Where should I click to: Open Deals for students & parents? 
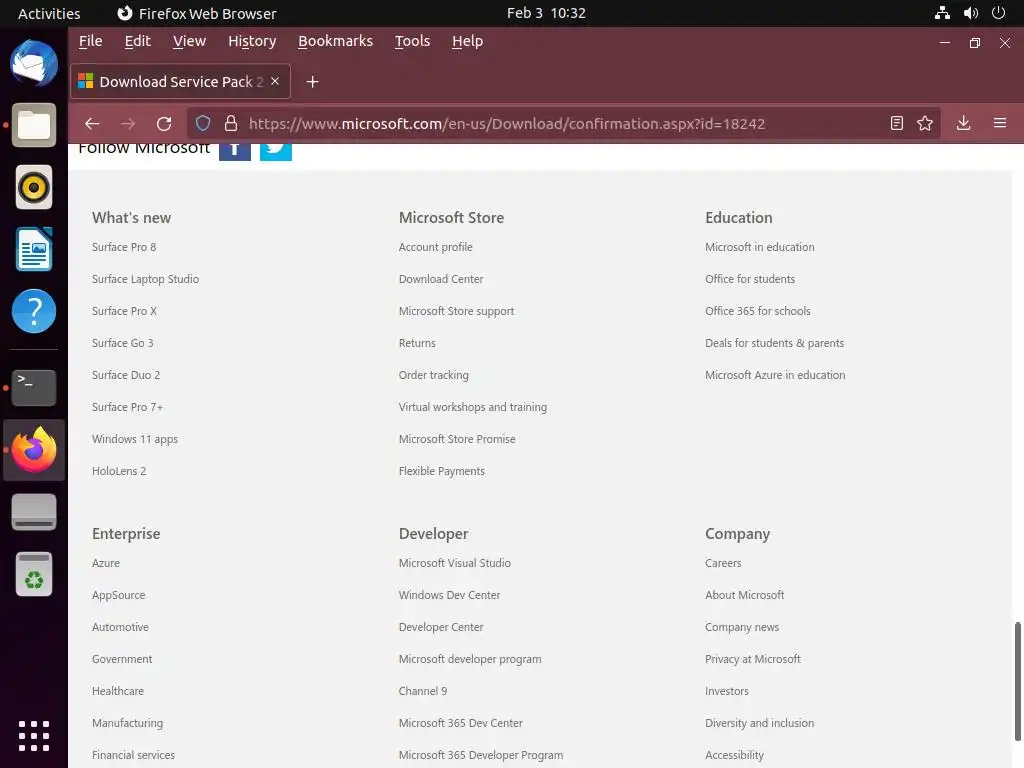pos(775,343)
